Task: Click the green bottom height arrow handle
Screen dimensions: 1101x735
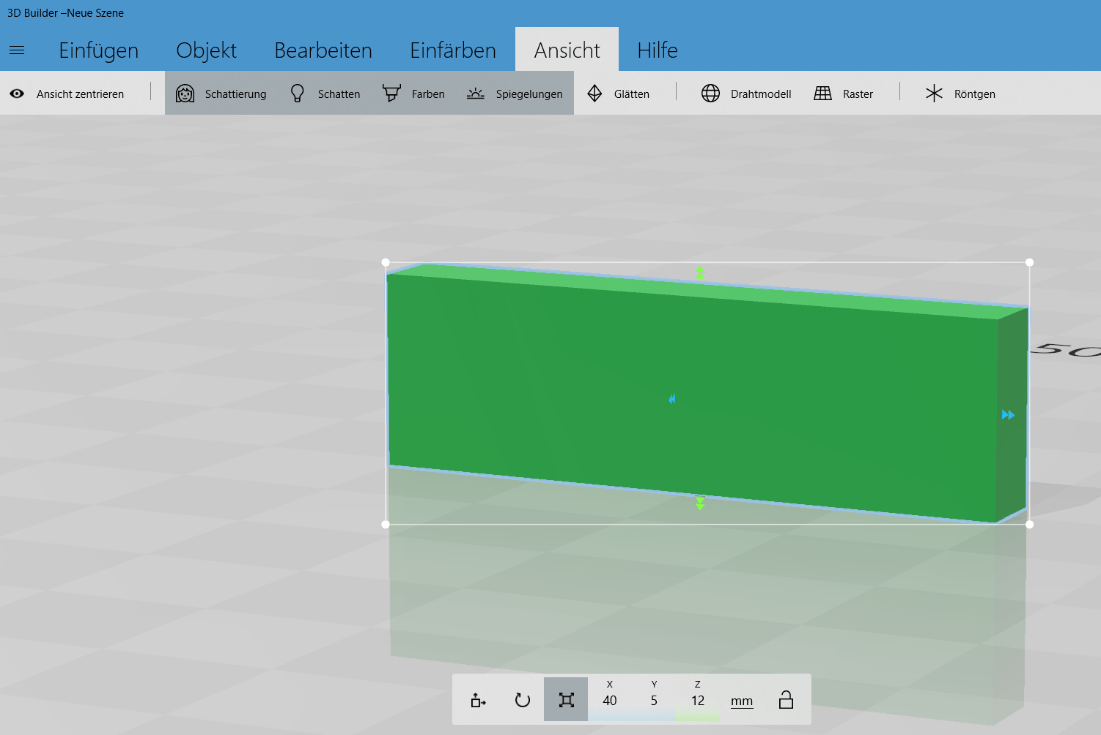Action: 700,503
